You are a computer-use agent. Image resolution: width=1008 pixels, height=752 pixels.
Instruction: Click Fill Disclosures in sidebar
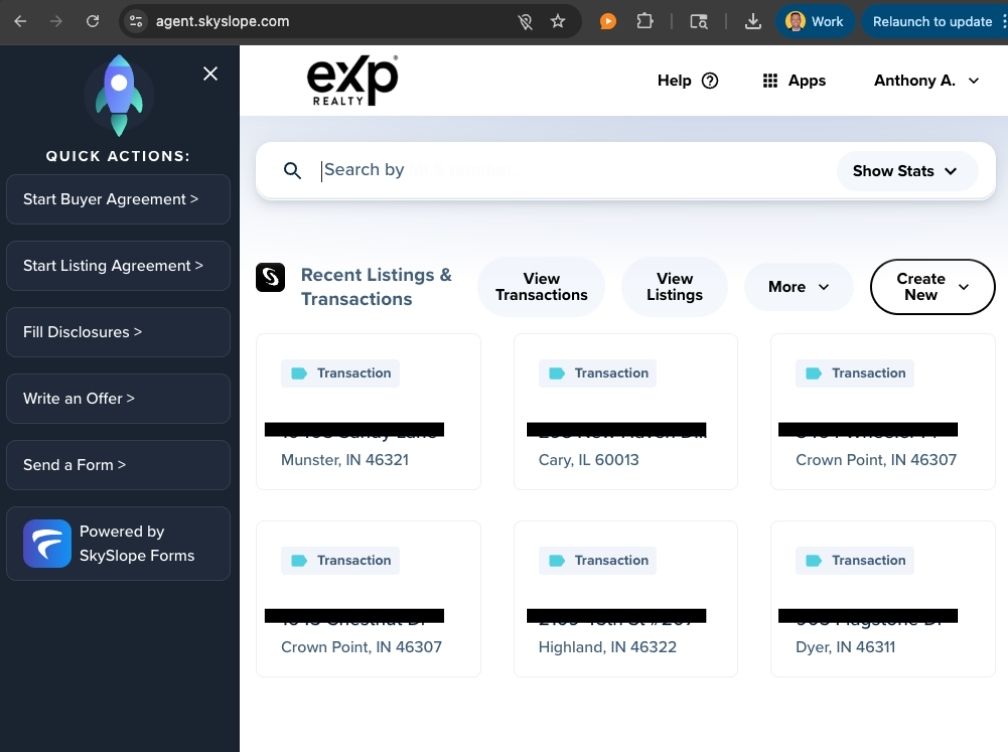(x=80, y=331)
